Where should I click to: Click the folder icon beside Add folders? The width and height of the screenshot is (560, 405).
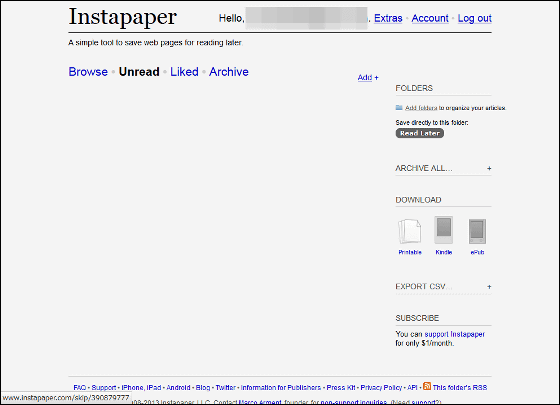(399, 108)
